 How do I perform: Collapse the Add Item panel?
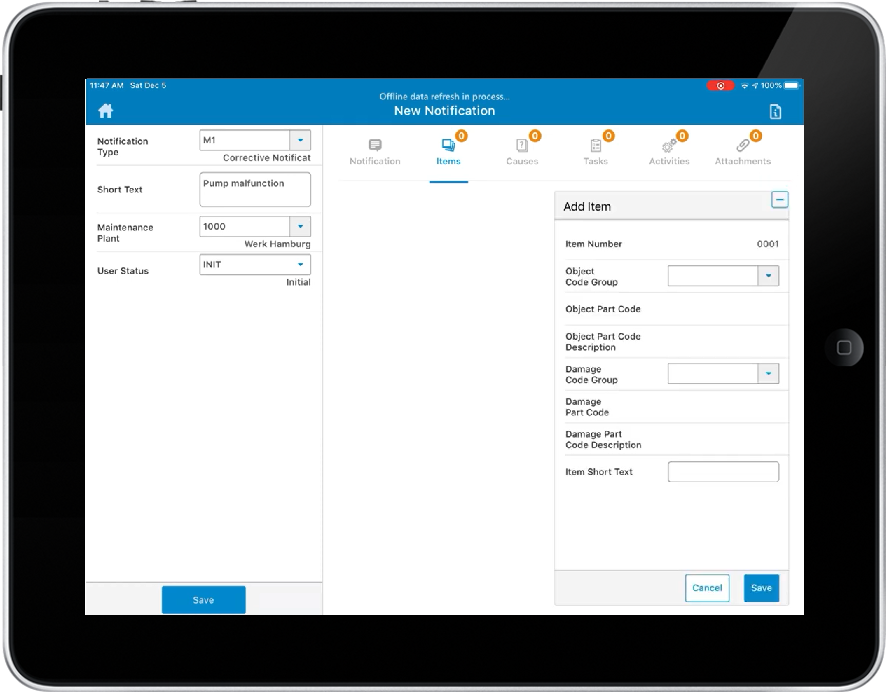click(x=779, y=200)
